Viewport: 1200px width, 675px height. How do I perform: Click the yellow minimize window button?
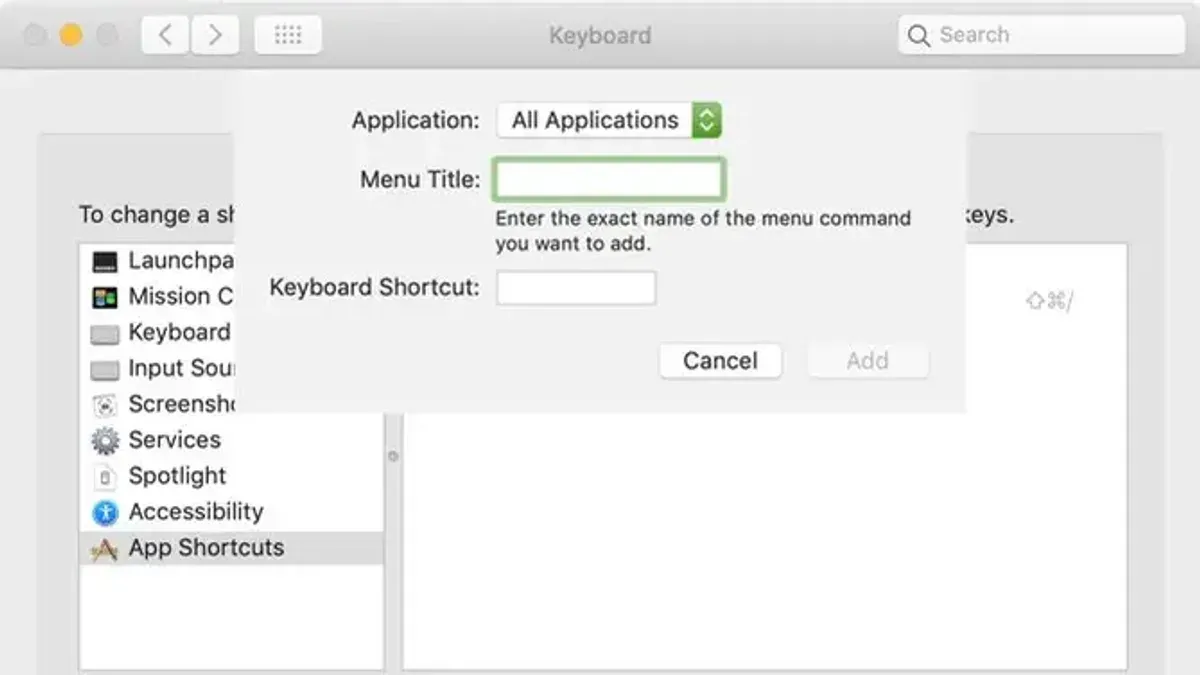coord(71,36)
